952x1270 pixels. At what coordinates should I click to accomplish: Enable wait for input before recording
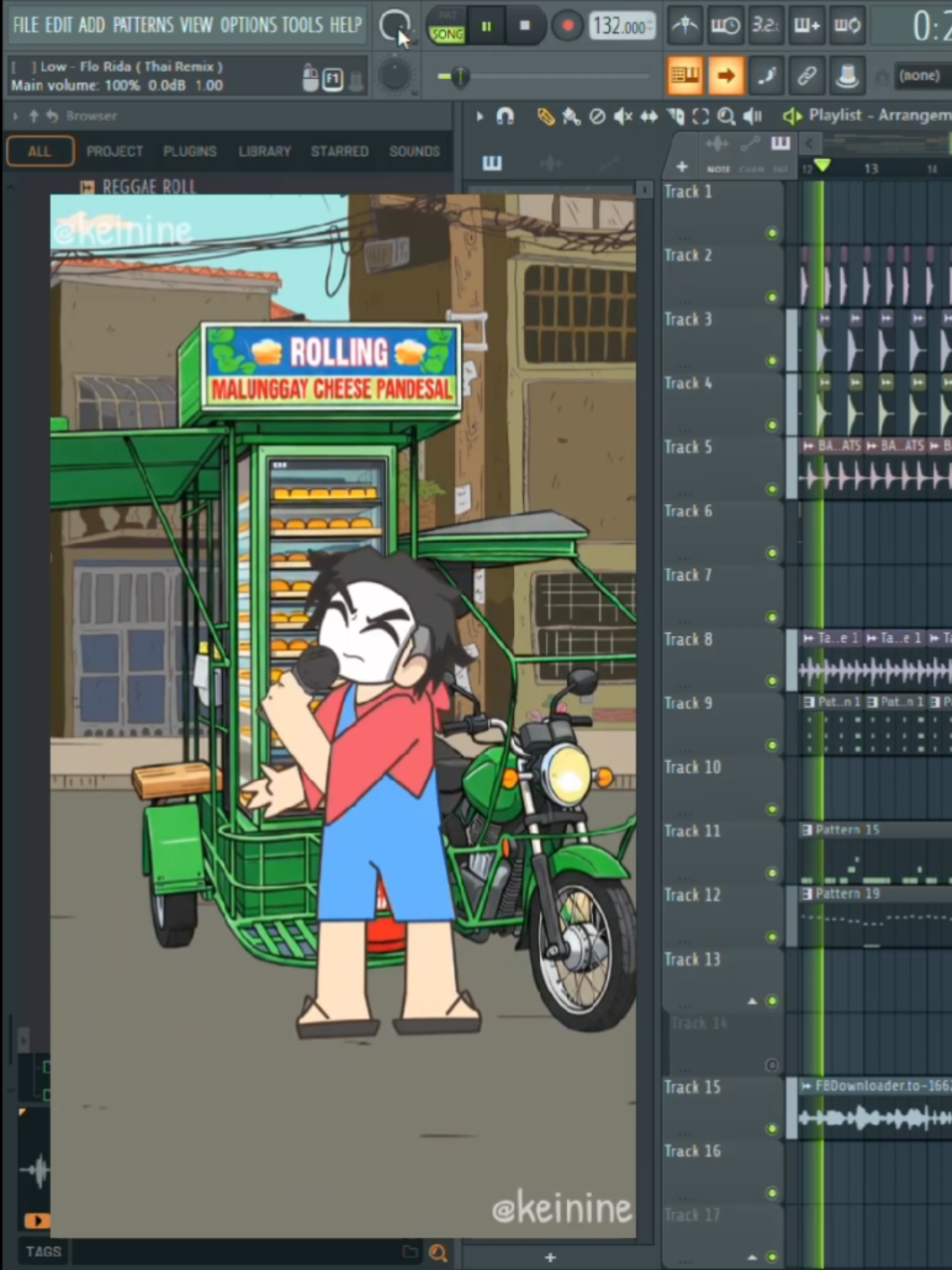click(725, 26)
